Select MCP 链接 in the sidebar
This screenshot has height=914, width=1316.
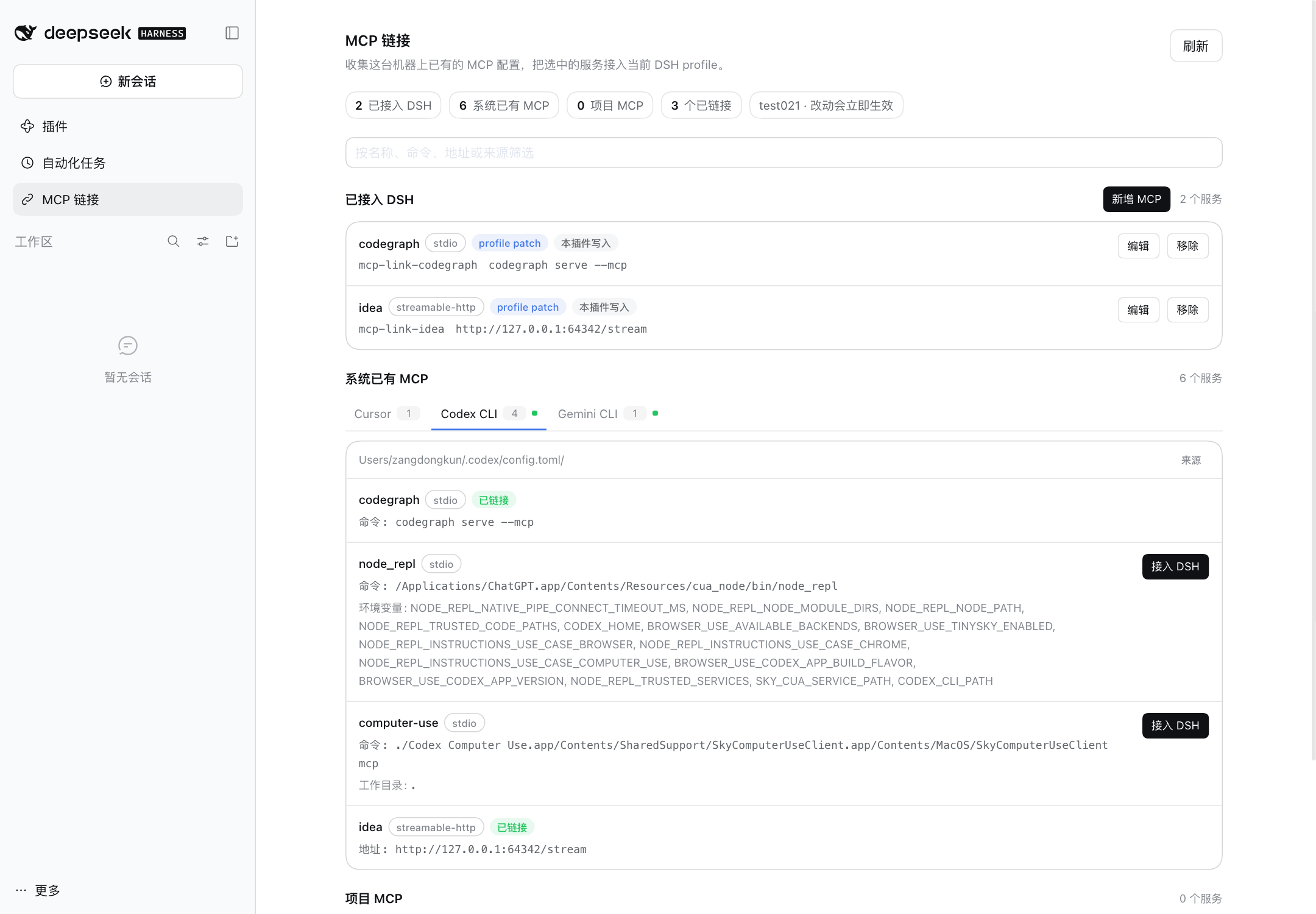pos(128,199)
